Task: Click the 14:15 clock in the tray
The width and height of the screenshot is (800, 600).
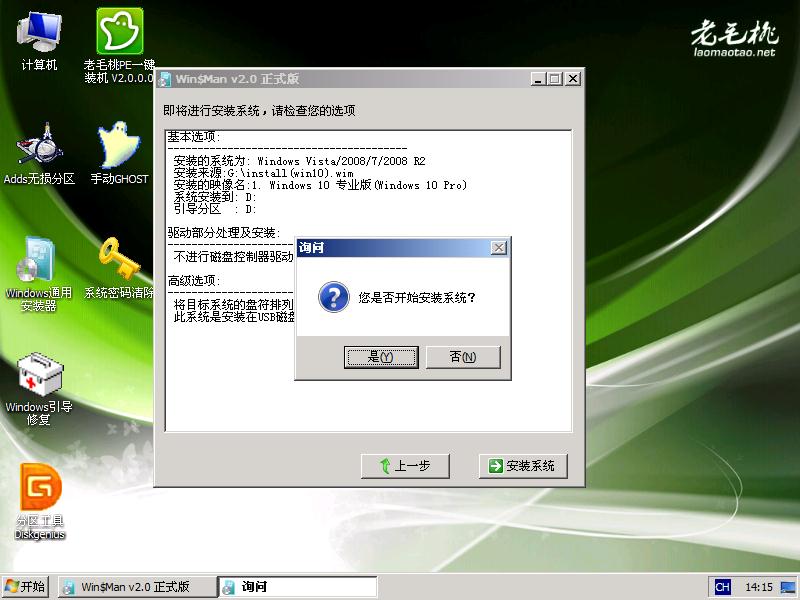Action: [x=759, y=587]
